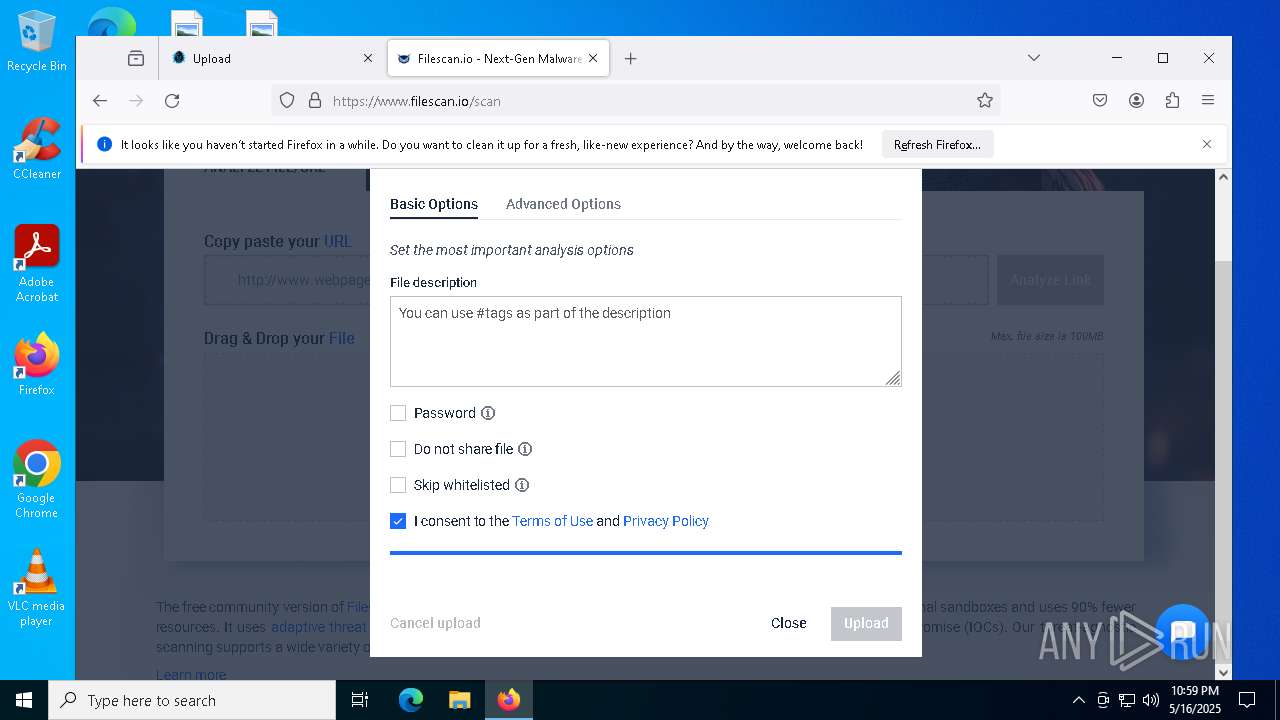The image size is (1280, 720).
Task: Launch CCleaner from desktop
Action: tap(36, 149)
